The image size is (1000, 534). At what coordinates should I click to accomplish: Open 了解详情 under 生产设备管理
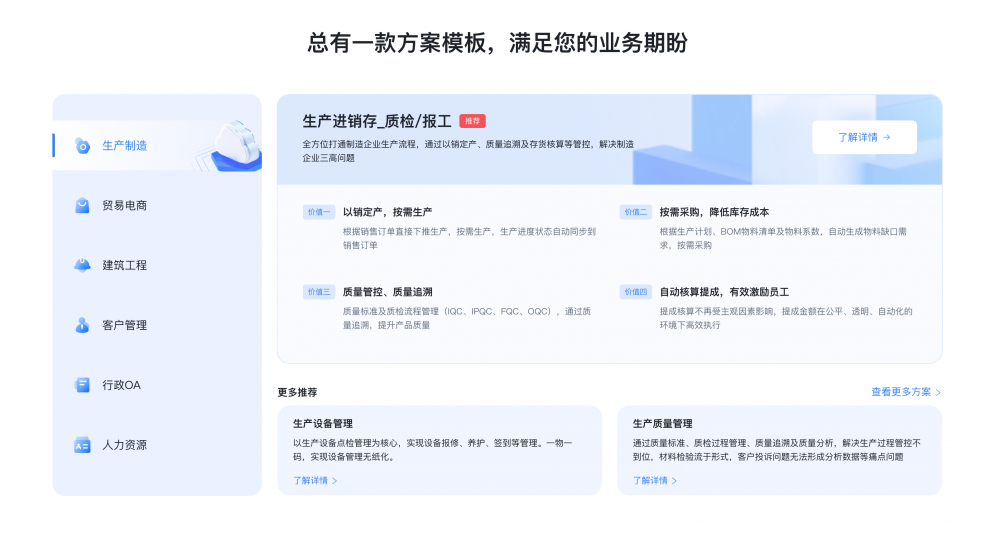pos(315,480)
